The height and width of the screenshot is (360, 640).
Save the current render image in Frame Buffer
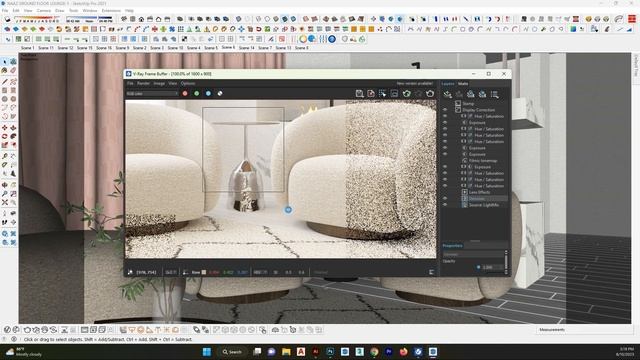pyautogui.click(x=359, y=93)
